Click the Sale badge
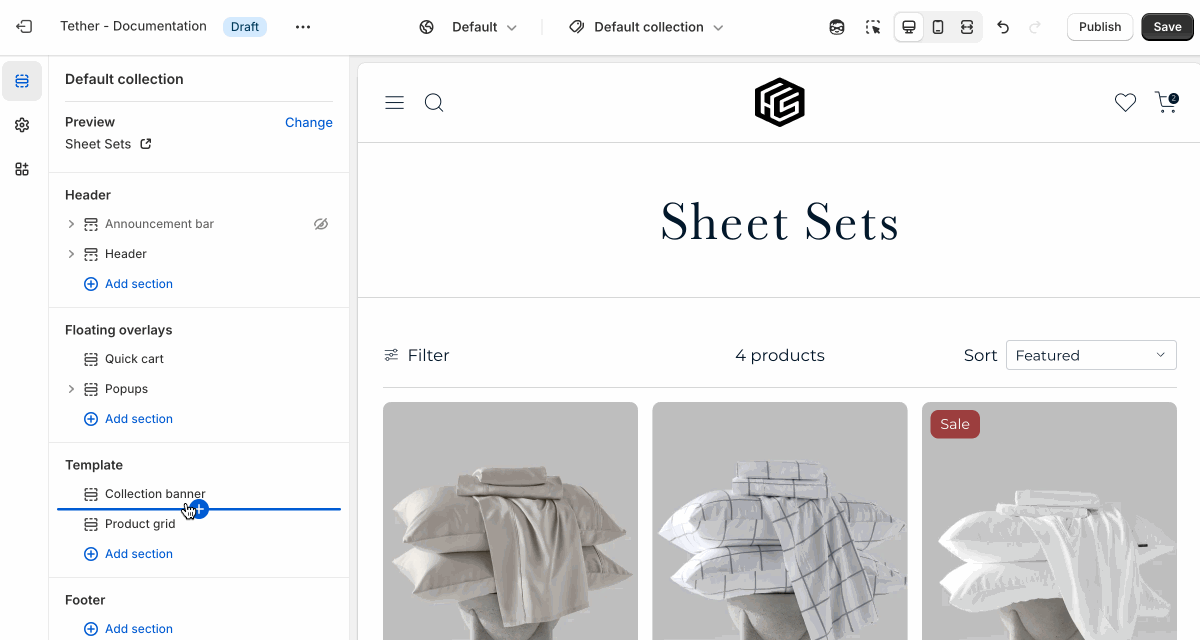 pyautogui.click(x=955, y=424)
